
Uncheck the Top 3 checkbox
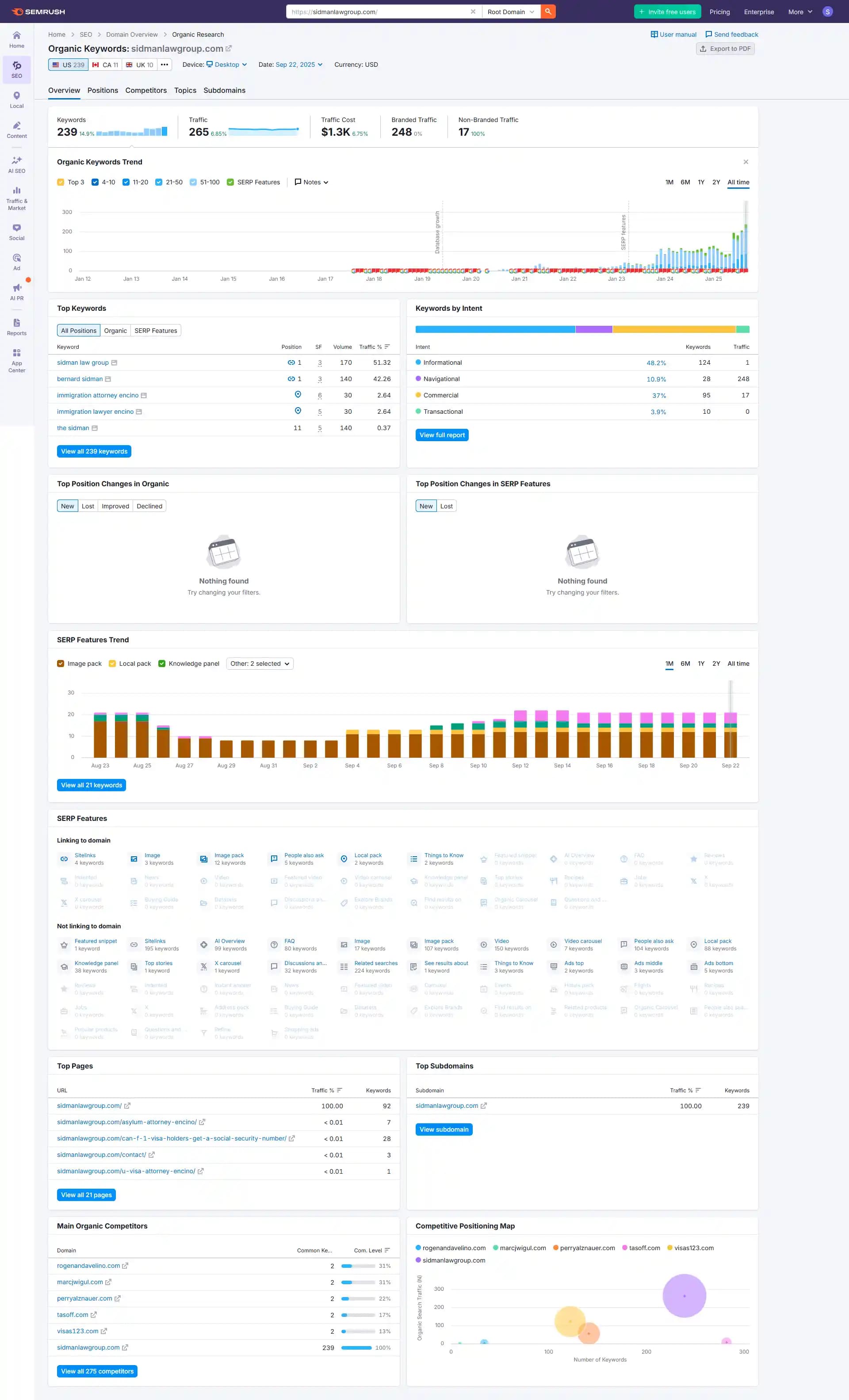click(x=61, y=183)
